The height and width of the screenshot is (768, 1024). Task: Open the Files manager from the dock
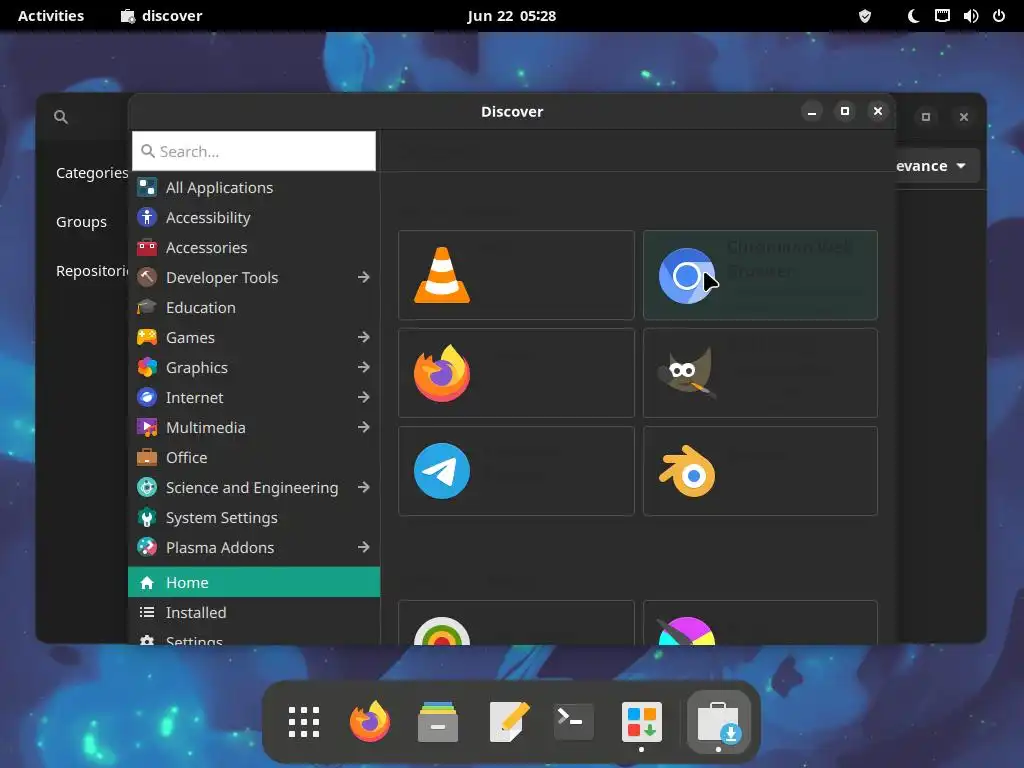coord(438,722)
